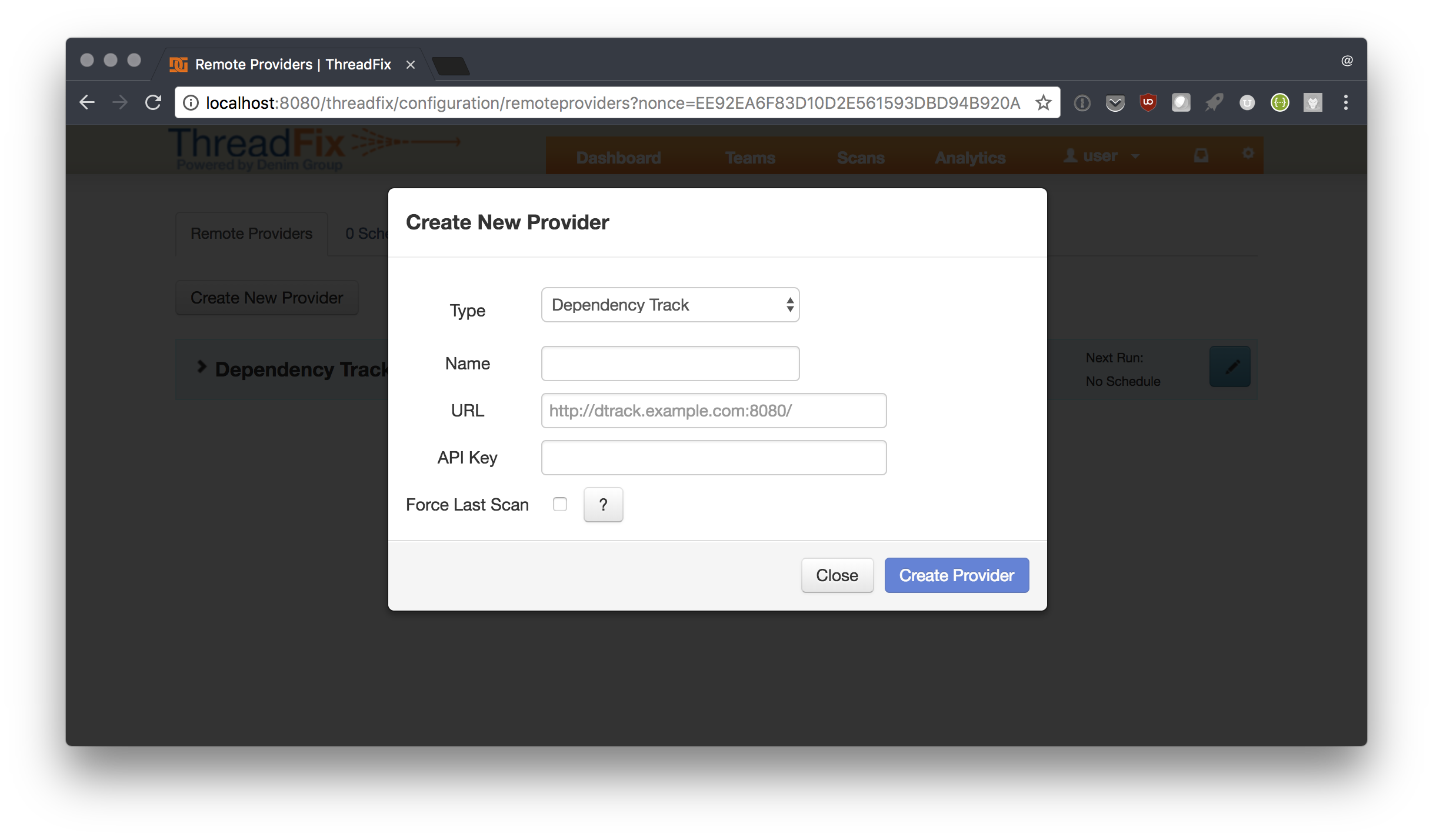Select Dependency Track from Type dropdown
The width and height of the screenshot is (1433, 840).
tap(670, 304)
